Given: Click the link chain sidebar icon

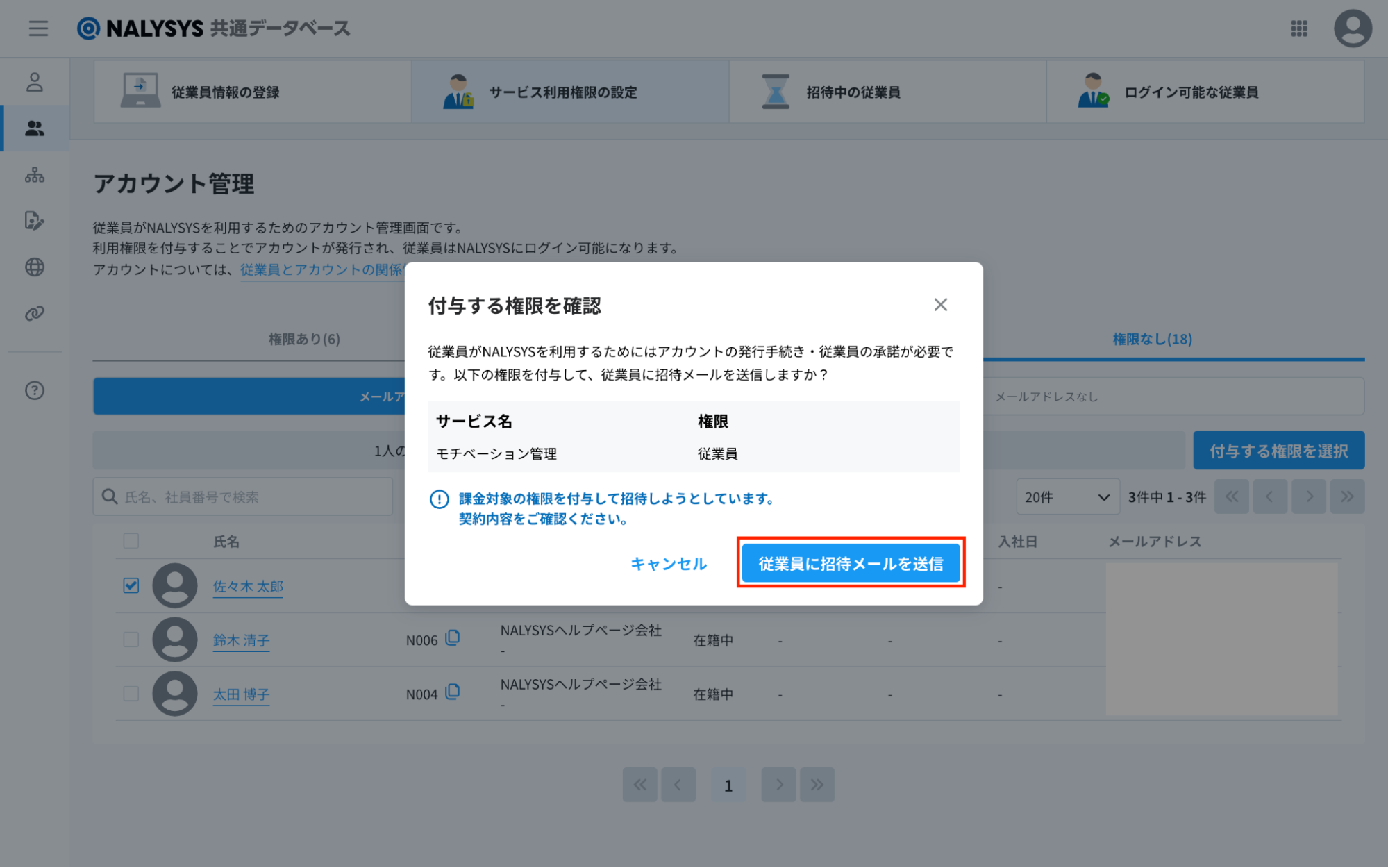Looking at the screenshot, I should (x=35, y=313).
